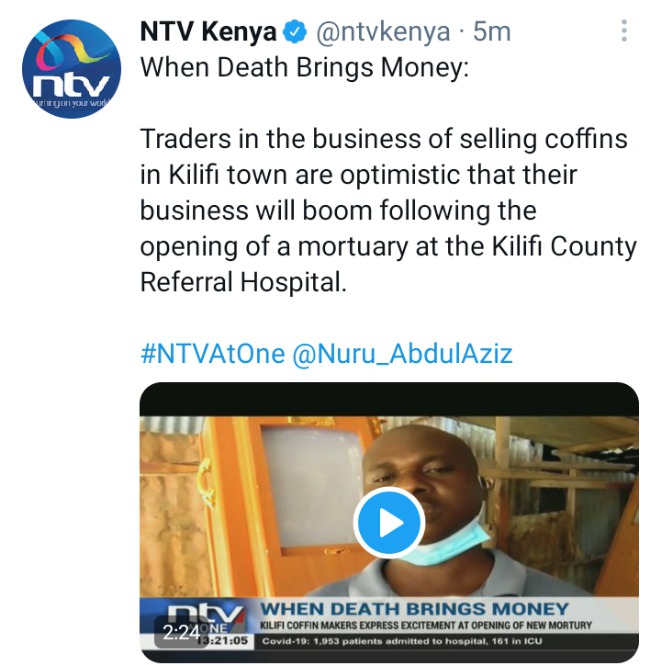The width and height of the screenshot is (661, 665).
Task: Open the NTV Kenya profile avatar
Action: tap(72, 69)
